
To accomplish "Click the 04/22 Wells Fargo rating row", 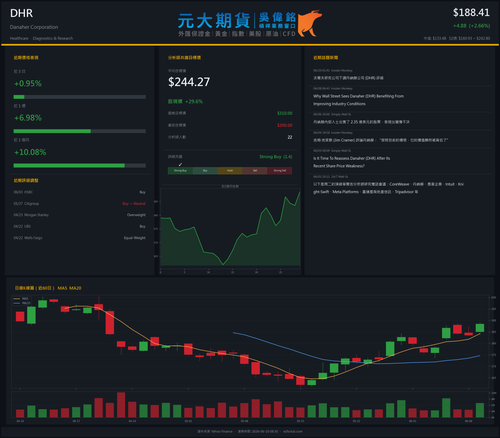I will pos(79,238).
